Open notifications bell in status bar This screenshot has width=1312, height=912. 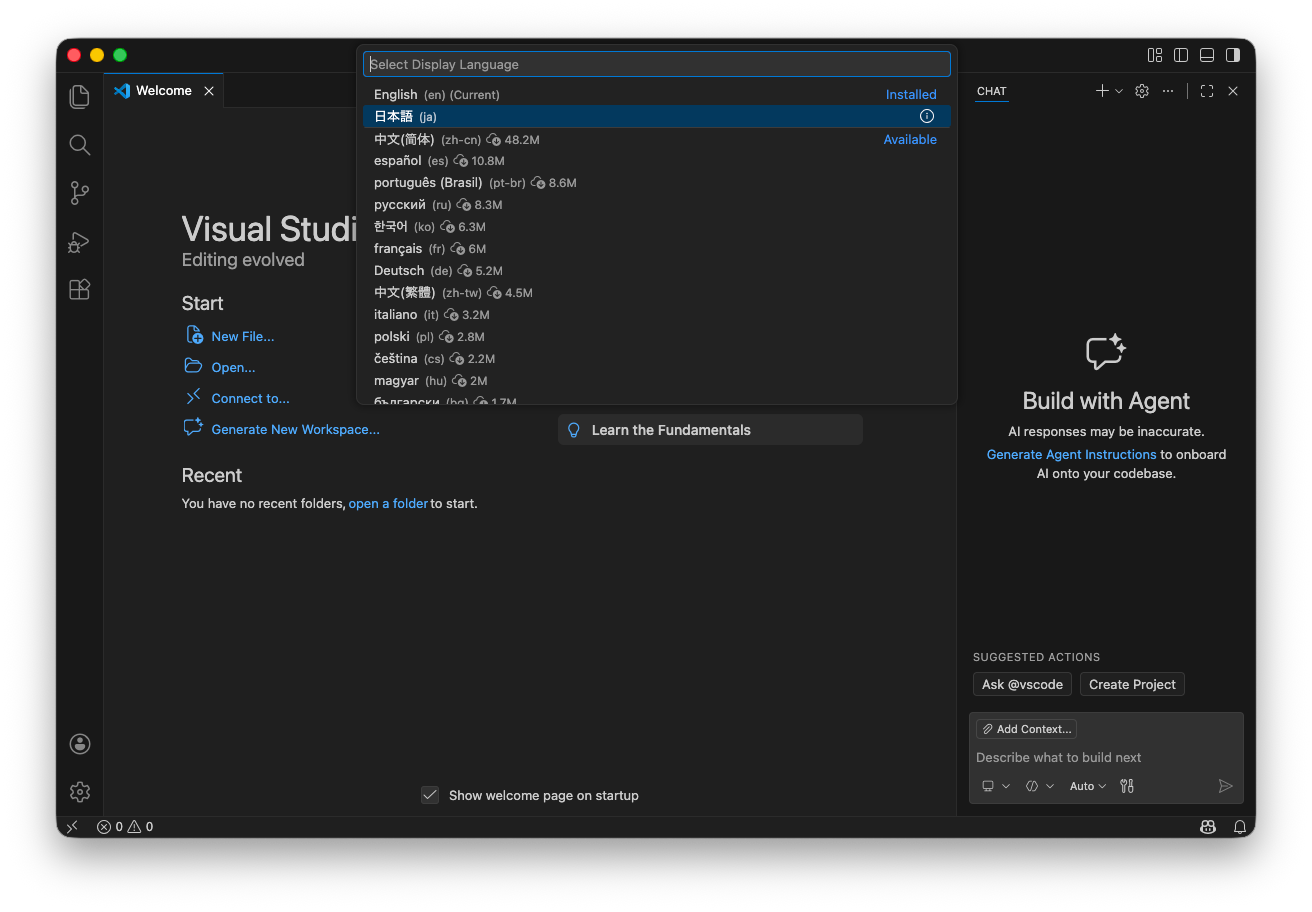point(1240,827)
